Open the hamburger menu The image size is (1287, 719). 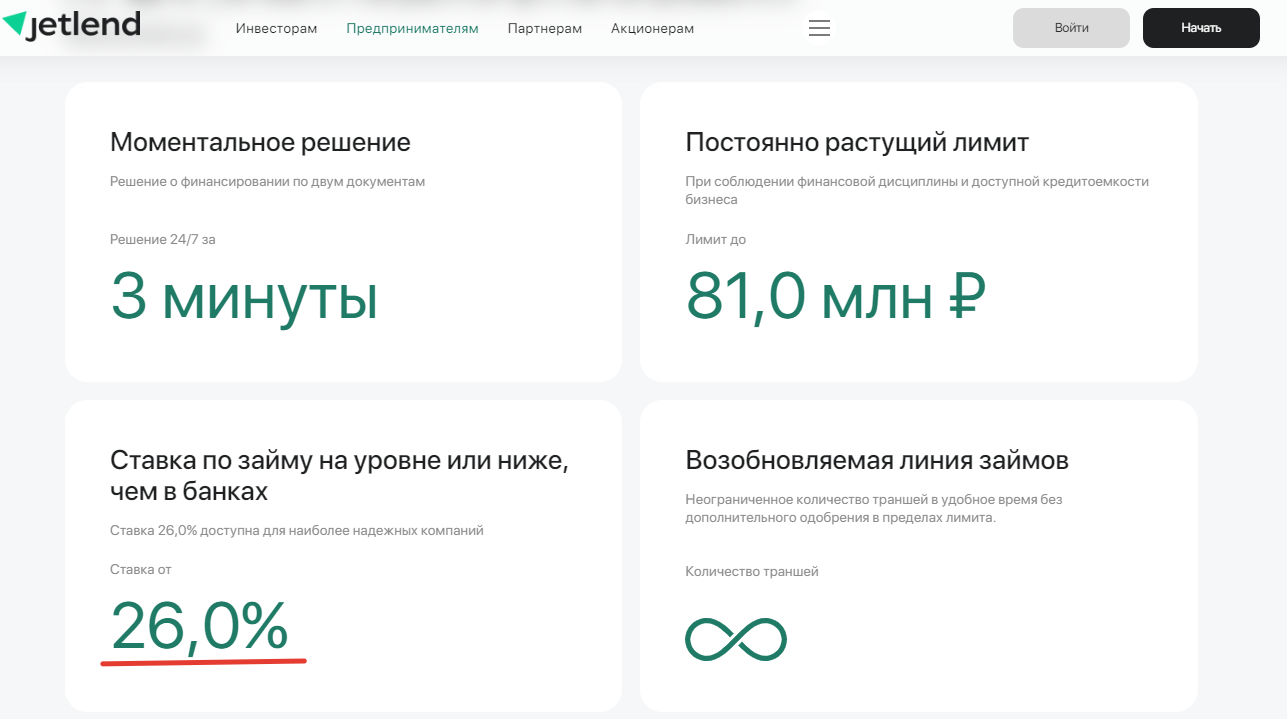(819, 29)
